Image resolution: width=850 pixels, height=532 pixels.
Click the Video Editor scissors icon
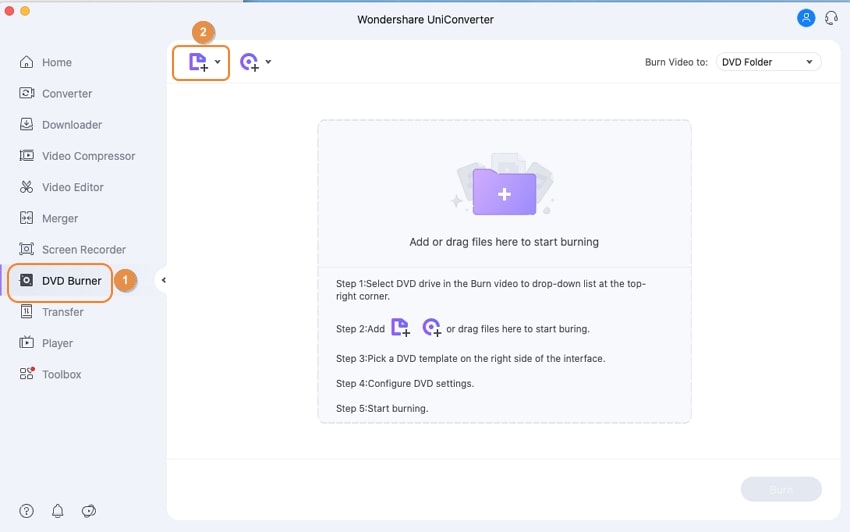click(x=26, y=187)
